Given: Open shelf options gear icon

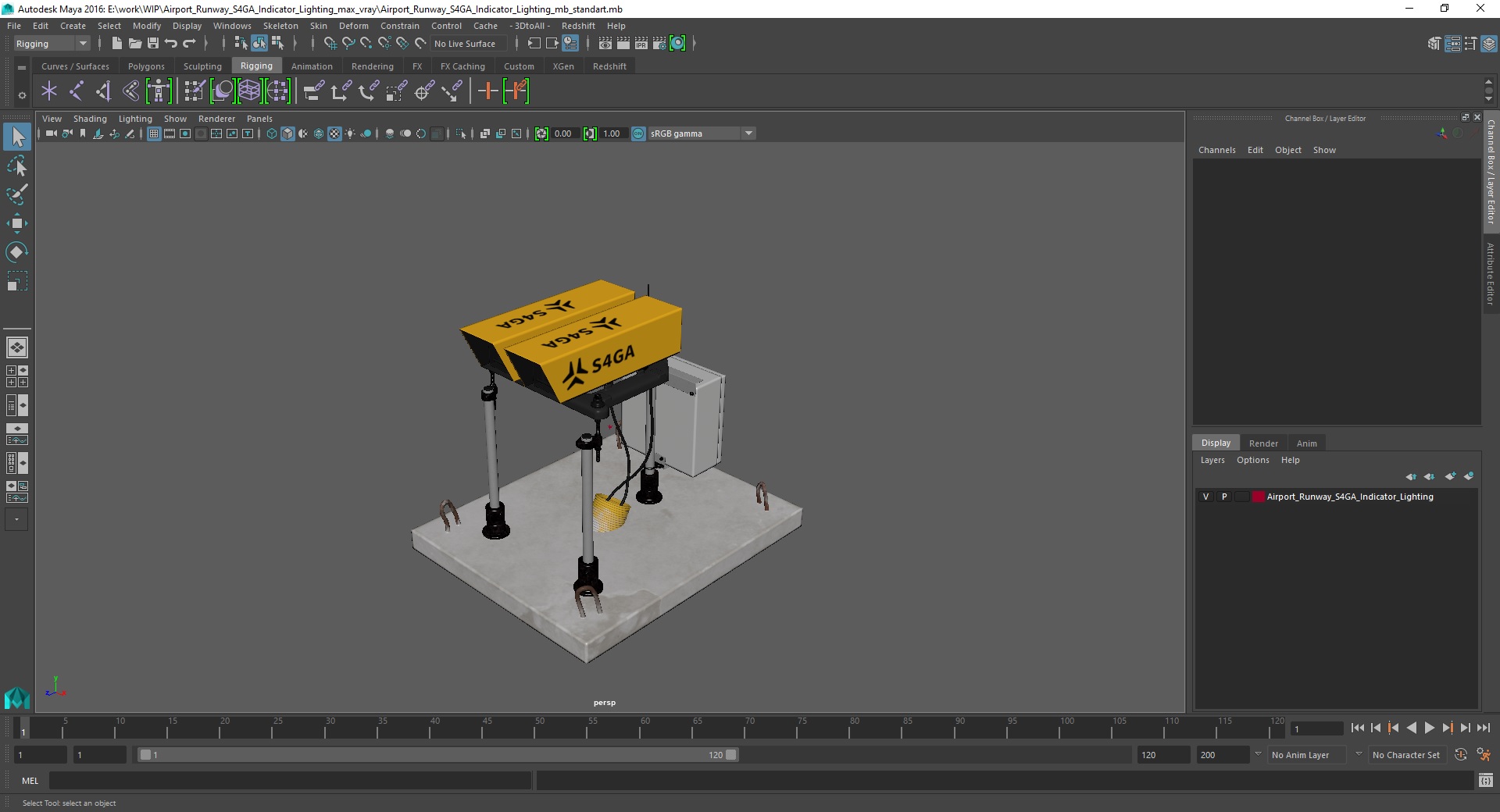Looking at the screenshot, I should [22, 95].
